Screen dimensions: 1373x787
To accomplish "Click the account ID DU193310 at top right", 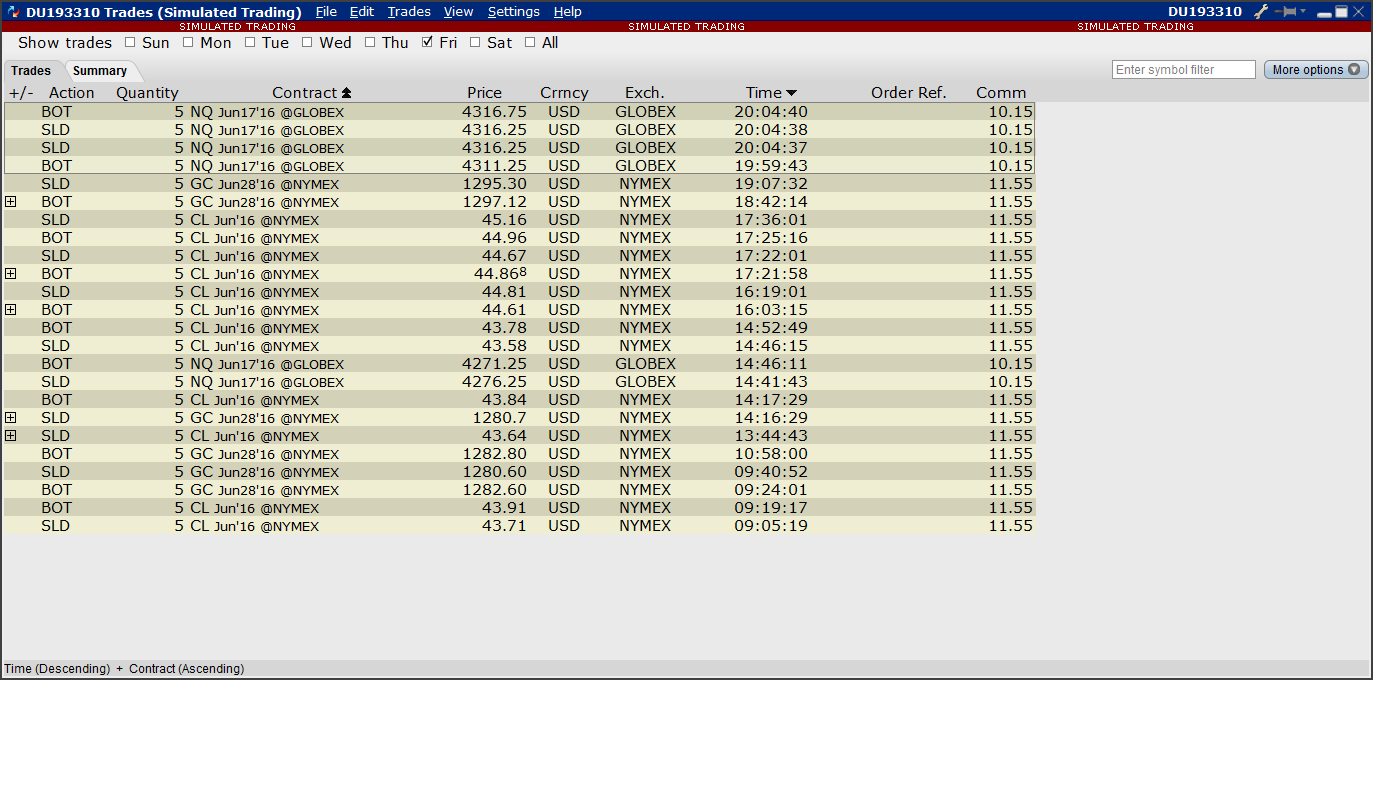I will [x=1205, y=12].
